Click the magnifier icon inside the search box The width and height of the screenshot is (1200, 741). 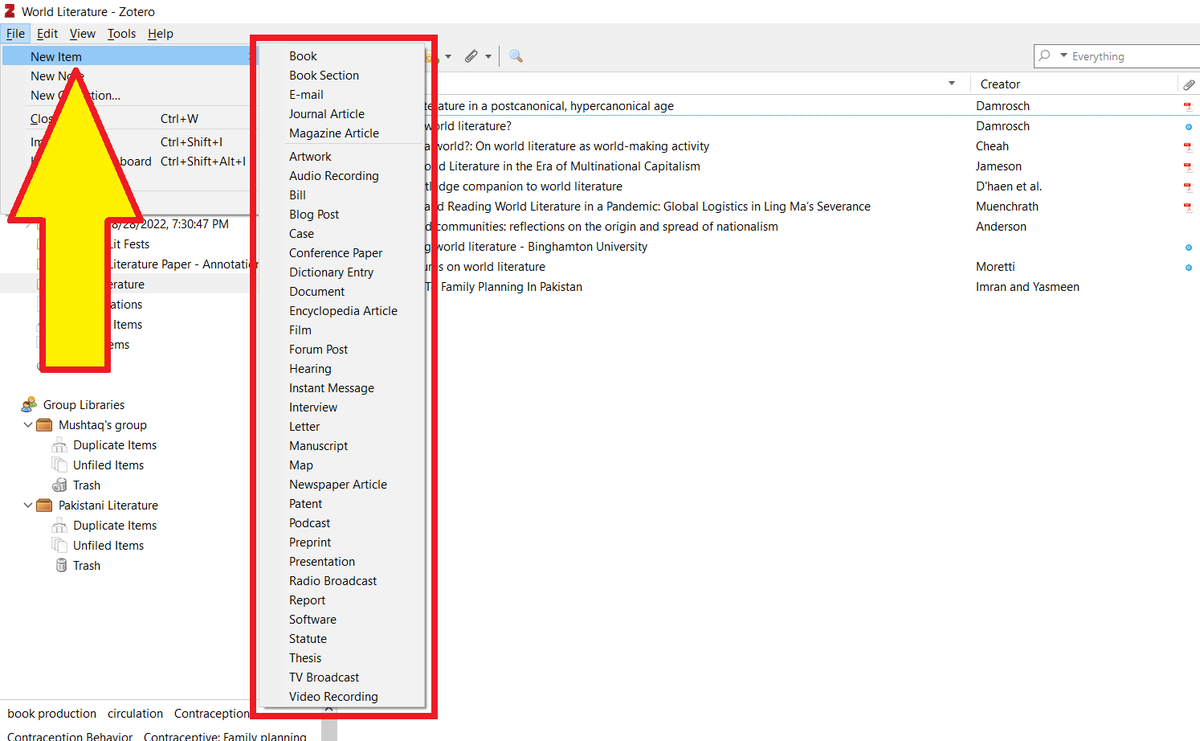[x=1045, y=56]
